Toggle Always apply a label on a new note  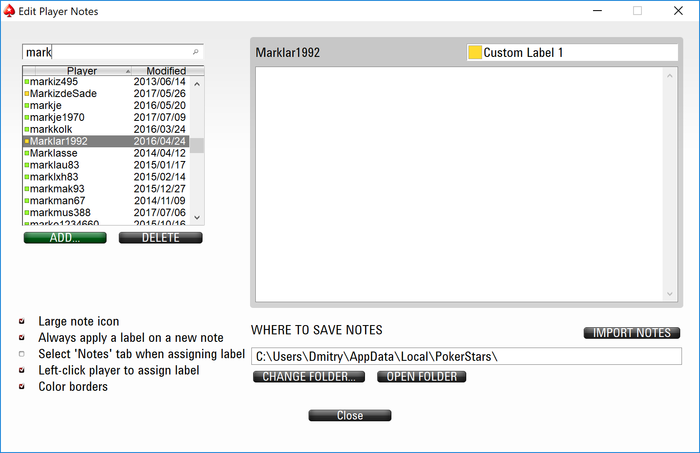tap(21, 337)
